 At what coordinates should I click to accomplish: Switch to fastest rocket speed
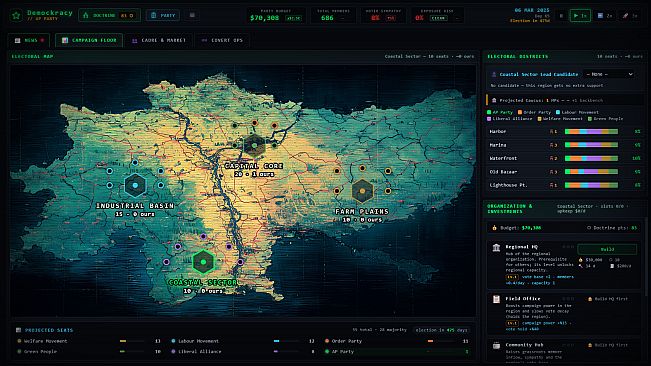click(x=629, y=16)
